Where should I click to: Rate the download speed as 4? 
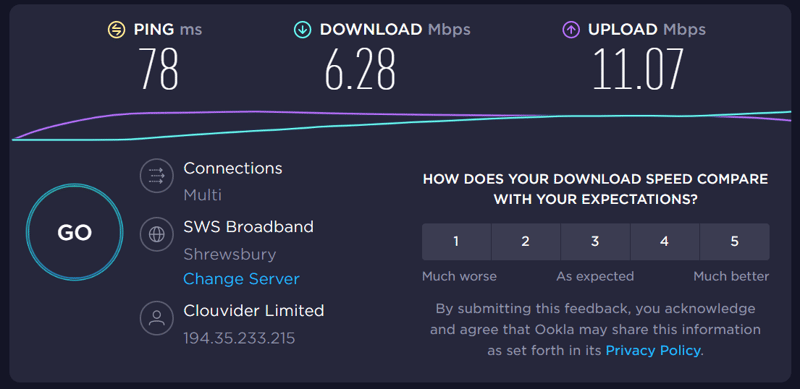(x=665, y=241)
